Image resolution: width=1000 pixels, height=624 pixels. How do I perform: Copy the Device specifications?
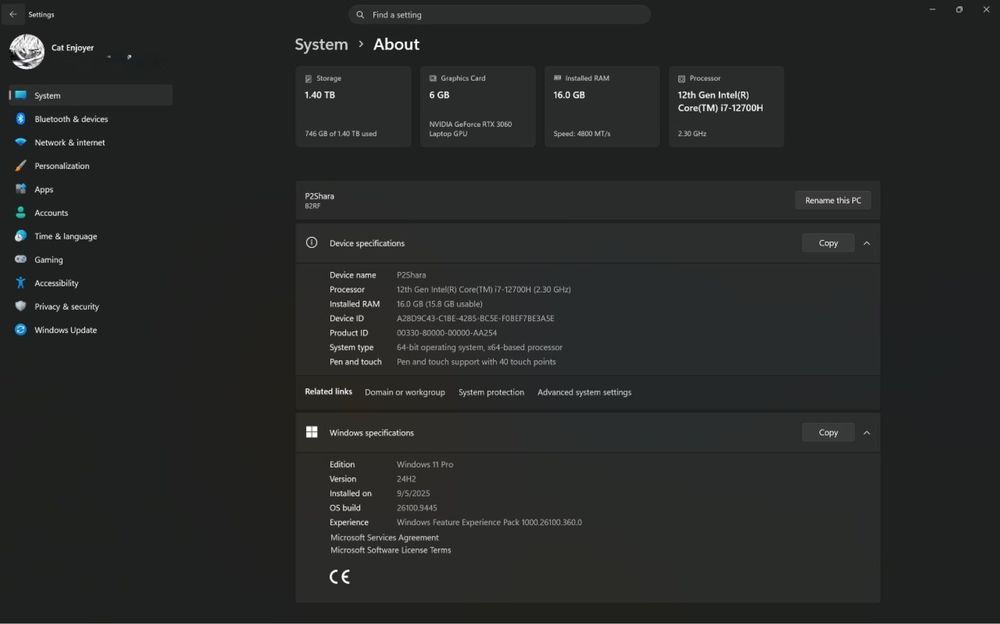click(828, 243)
